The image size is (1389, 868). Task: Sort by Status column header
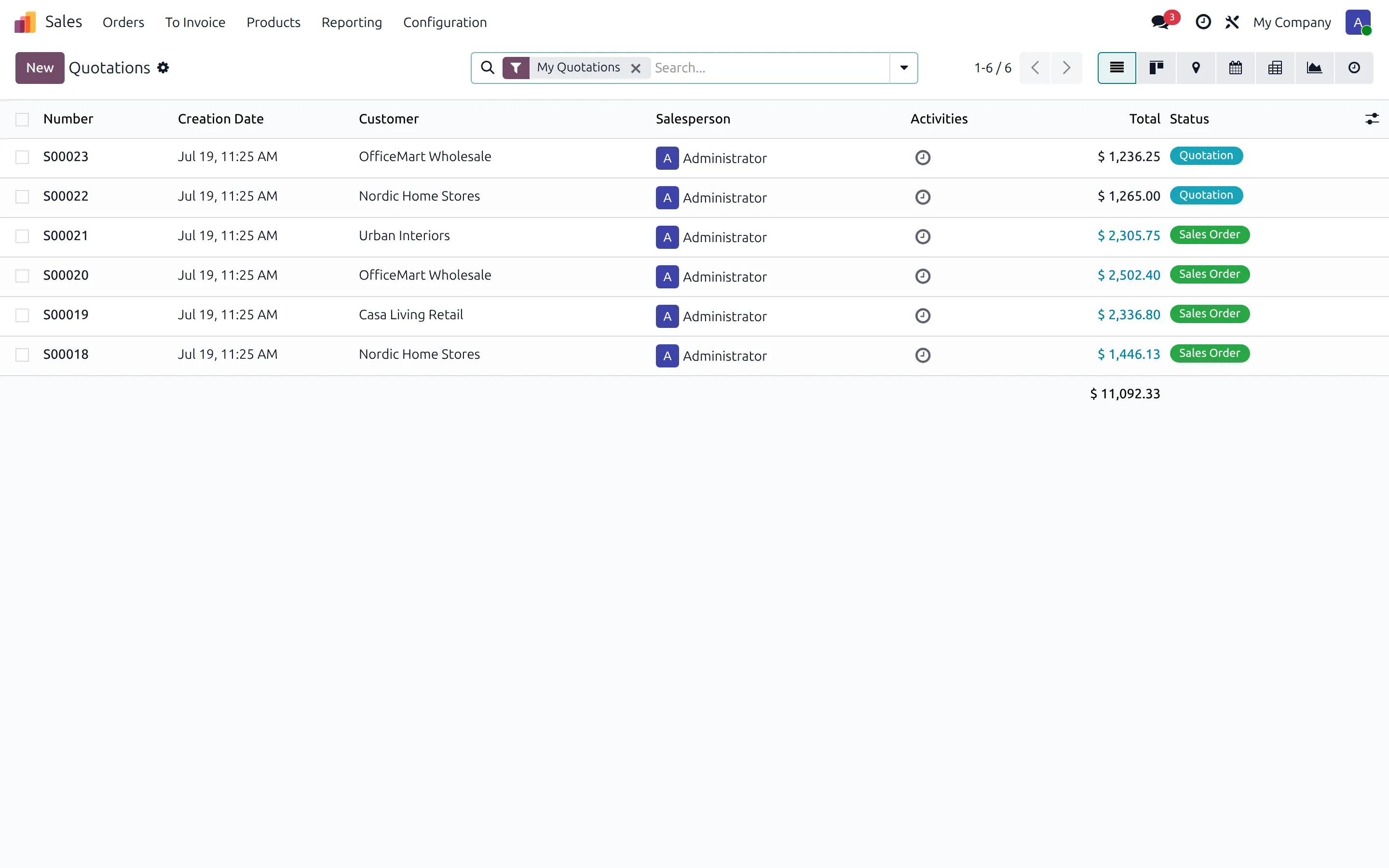pos(1189,119)
